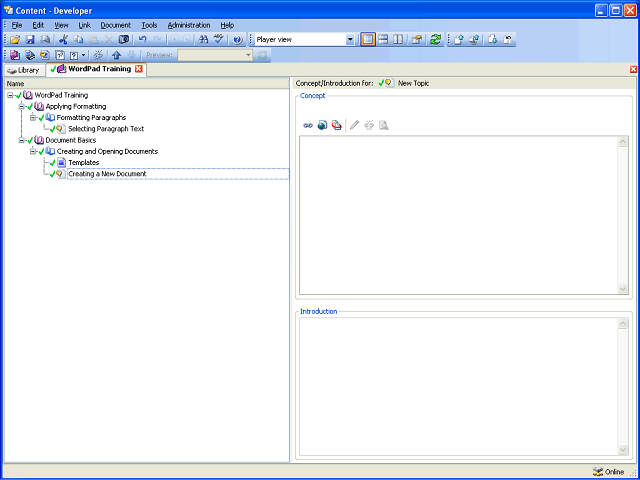Collapse the Document Basics module
The width and height of the screenshot is (640, 480).
point(22,140)
